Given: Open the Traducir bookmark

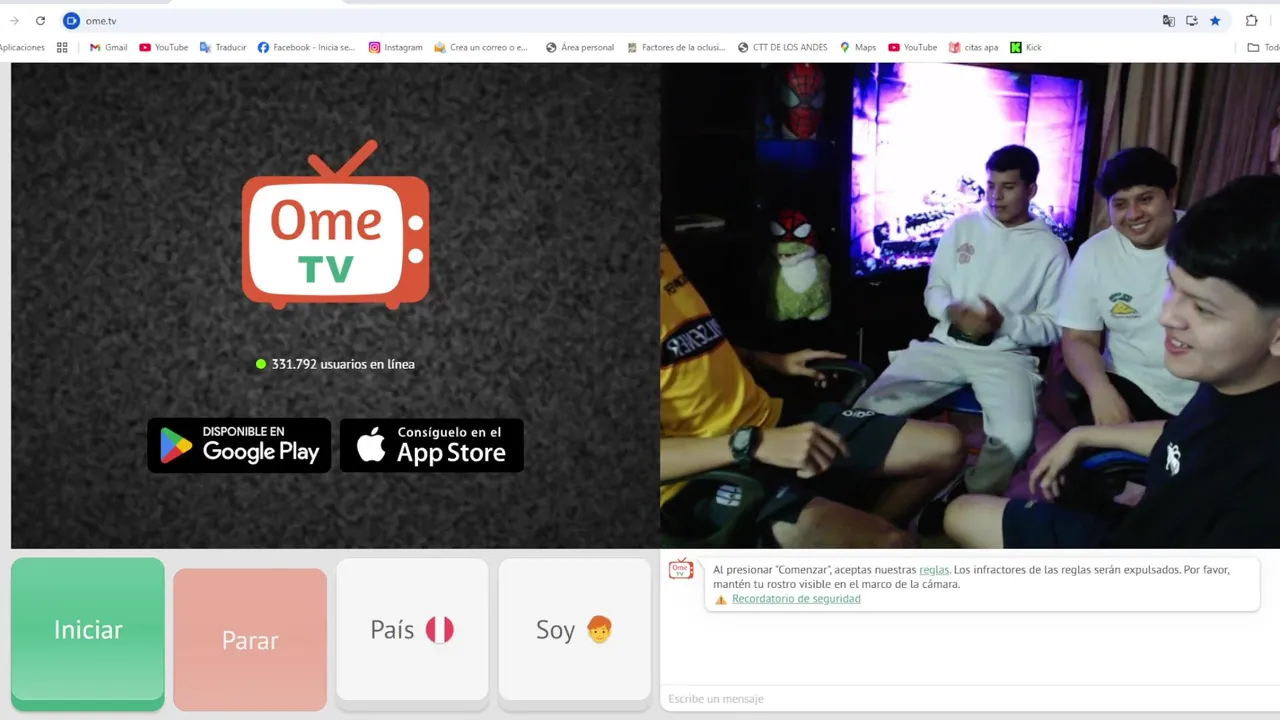Looking at the screenshot, I should click(223, 47).
